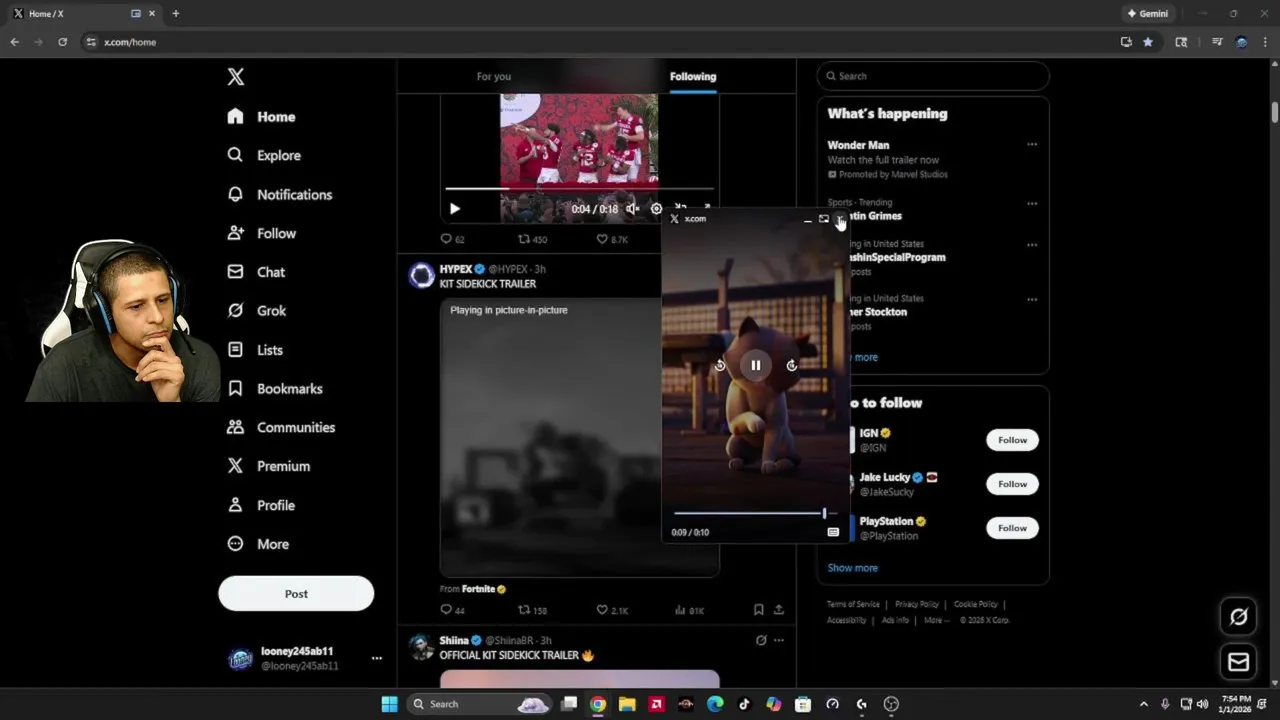
Task: Click Back to tab in picture-in-picture window
Action: (x=824, y=219)
